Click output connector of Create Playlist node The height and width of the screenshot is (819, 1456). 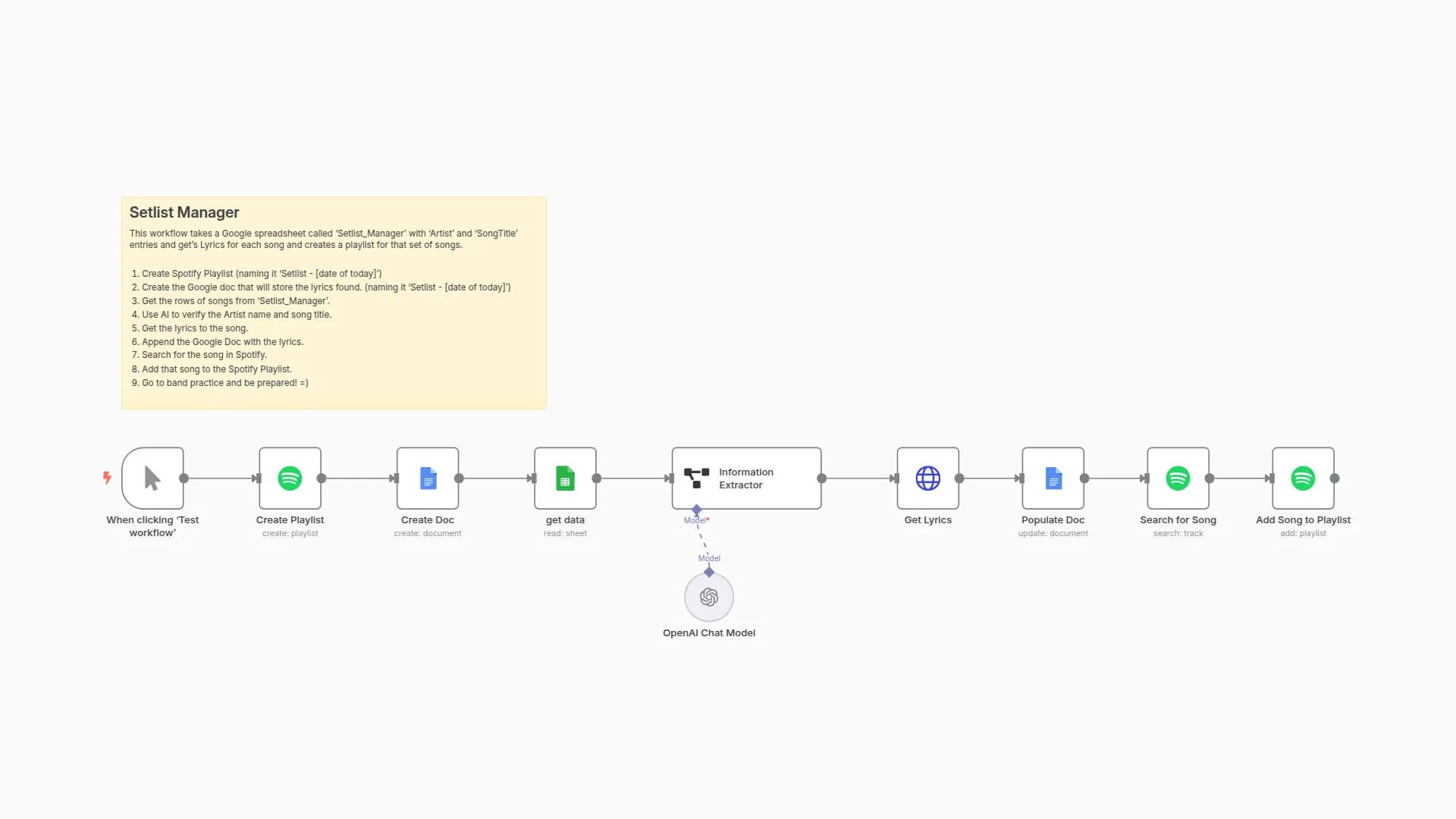point(322,479)
